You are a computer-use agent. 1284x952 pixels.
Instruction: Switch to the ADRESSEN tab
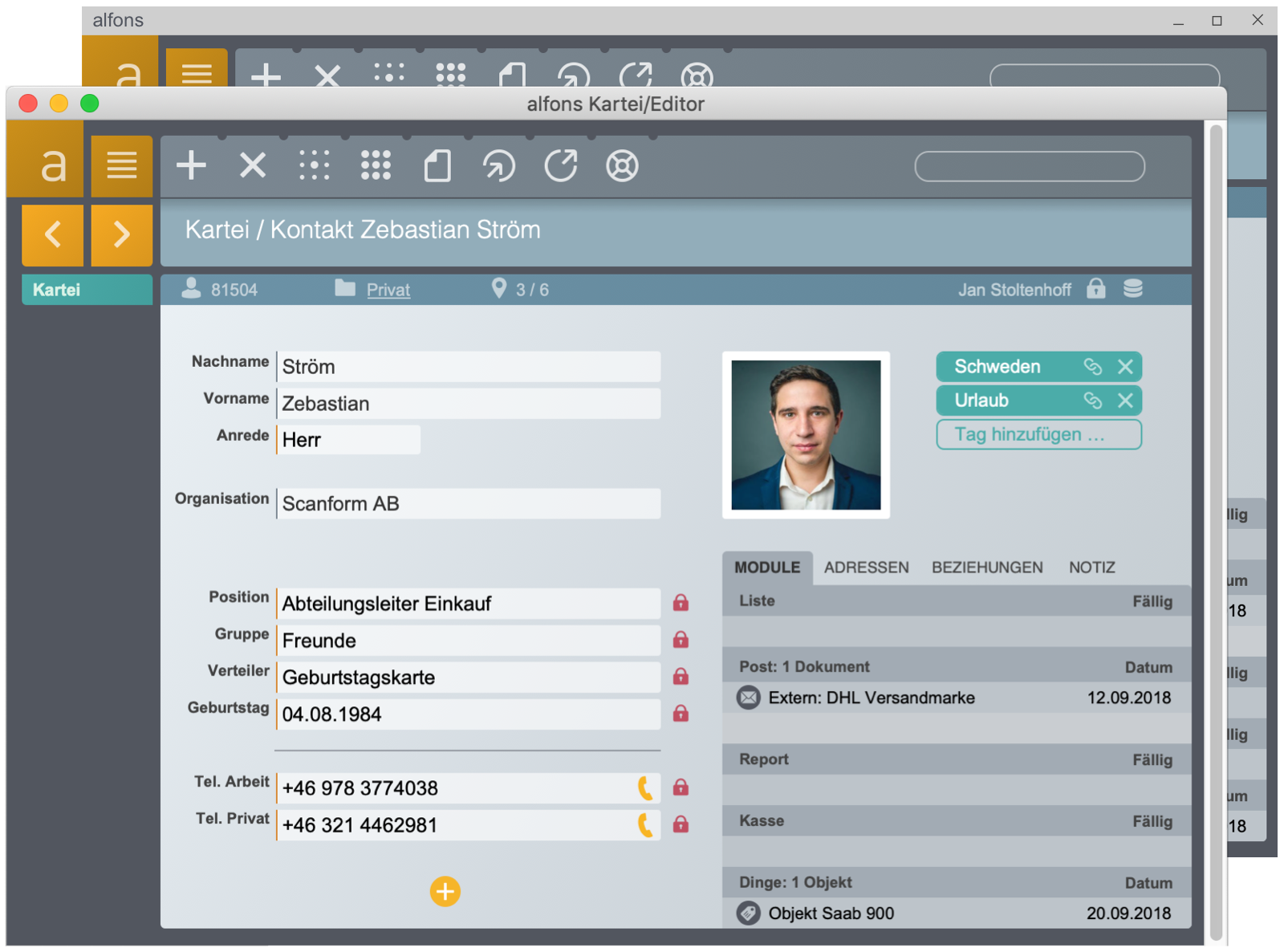[867, 568]
